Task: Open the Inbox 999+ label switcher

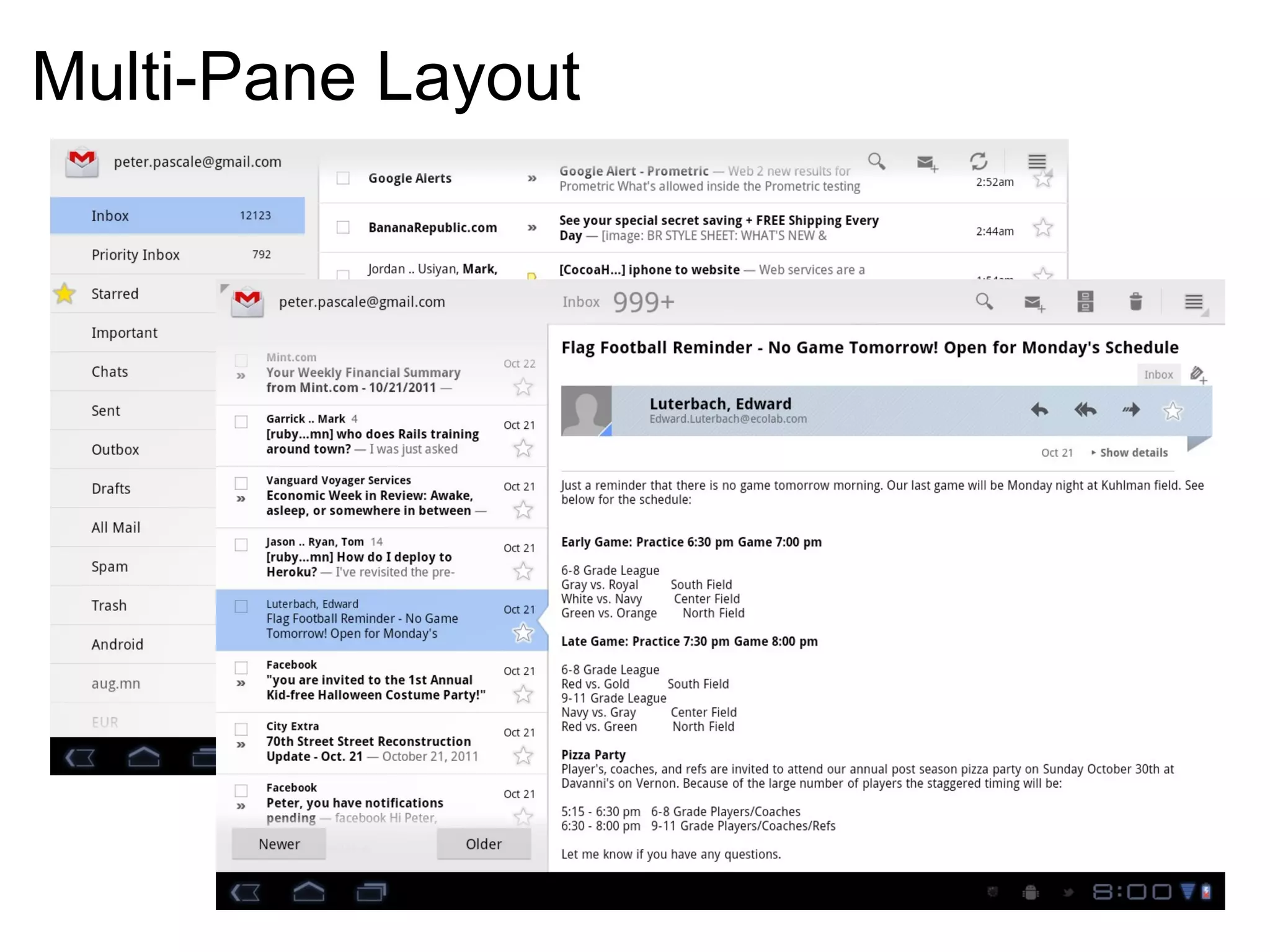Action: click(618, 302)
